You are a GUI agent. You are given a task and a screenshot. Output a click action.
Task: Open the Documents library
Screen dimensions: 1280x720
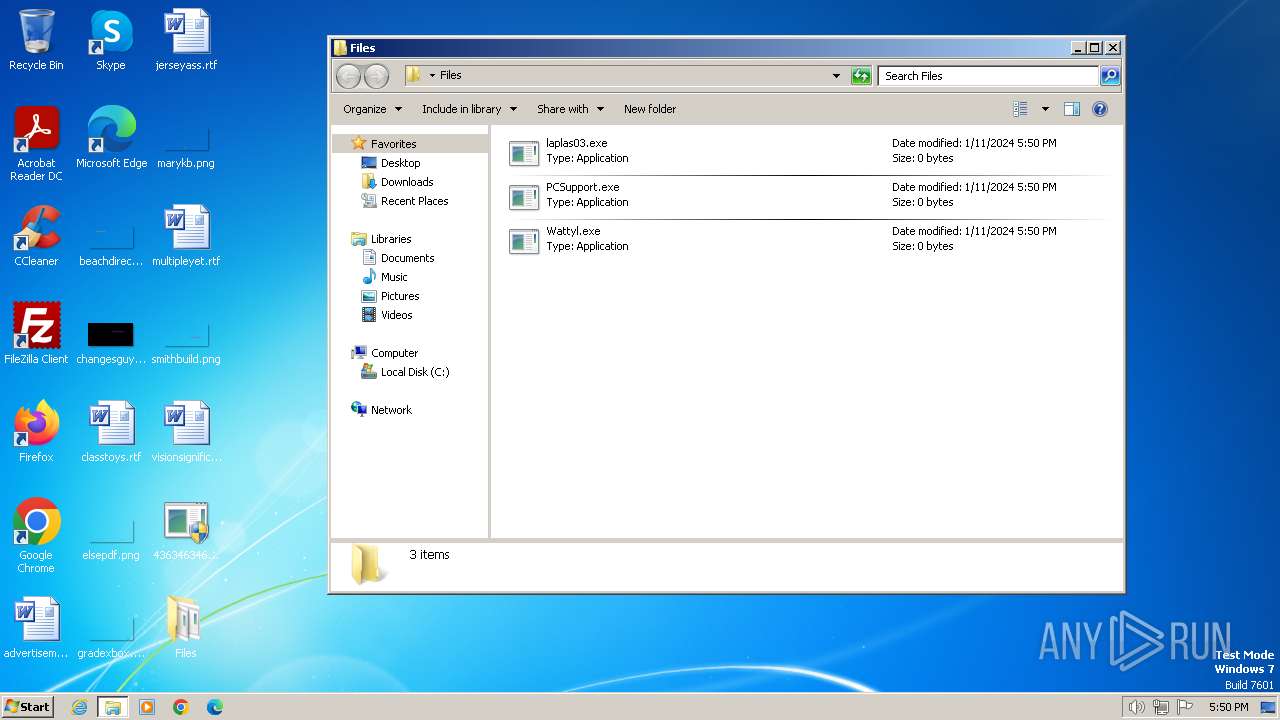pos(407,258)
